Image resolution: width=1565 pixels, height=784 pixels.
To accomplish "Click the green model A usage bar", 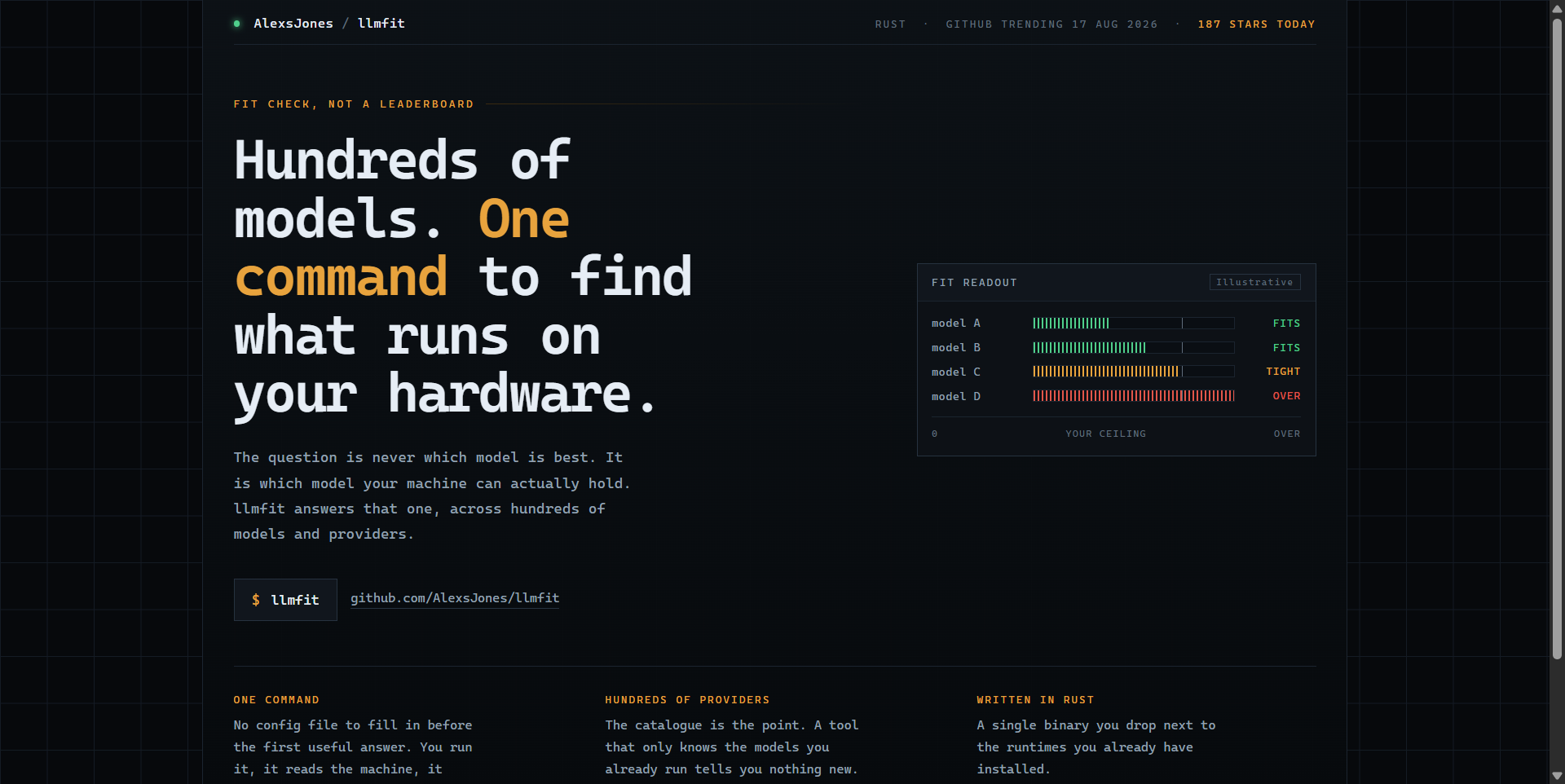I will click(1071, 324).
